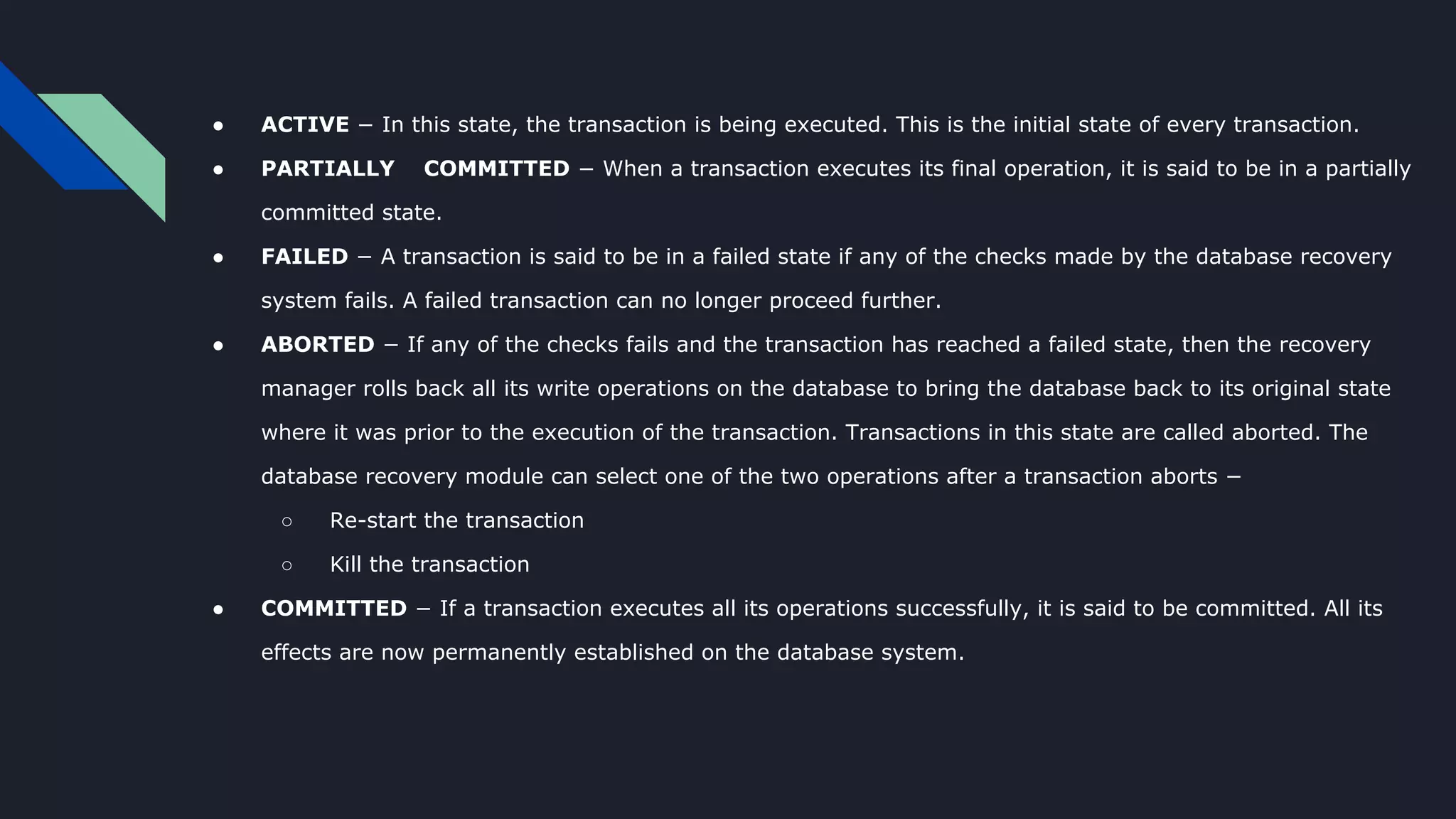Click the bullet before the last COMMITTED item

218,610
